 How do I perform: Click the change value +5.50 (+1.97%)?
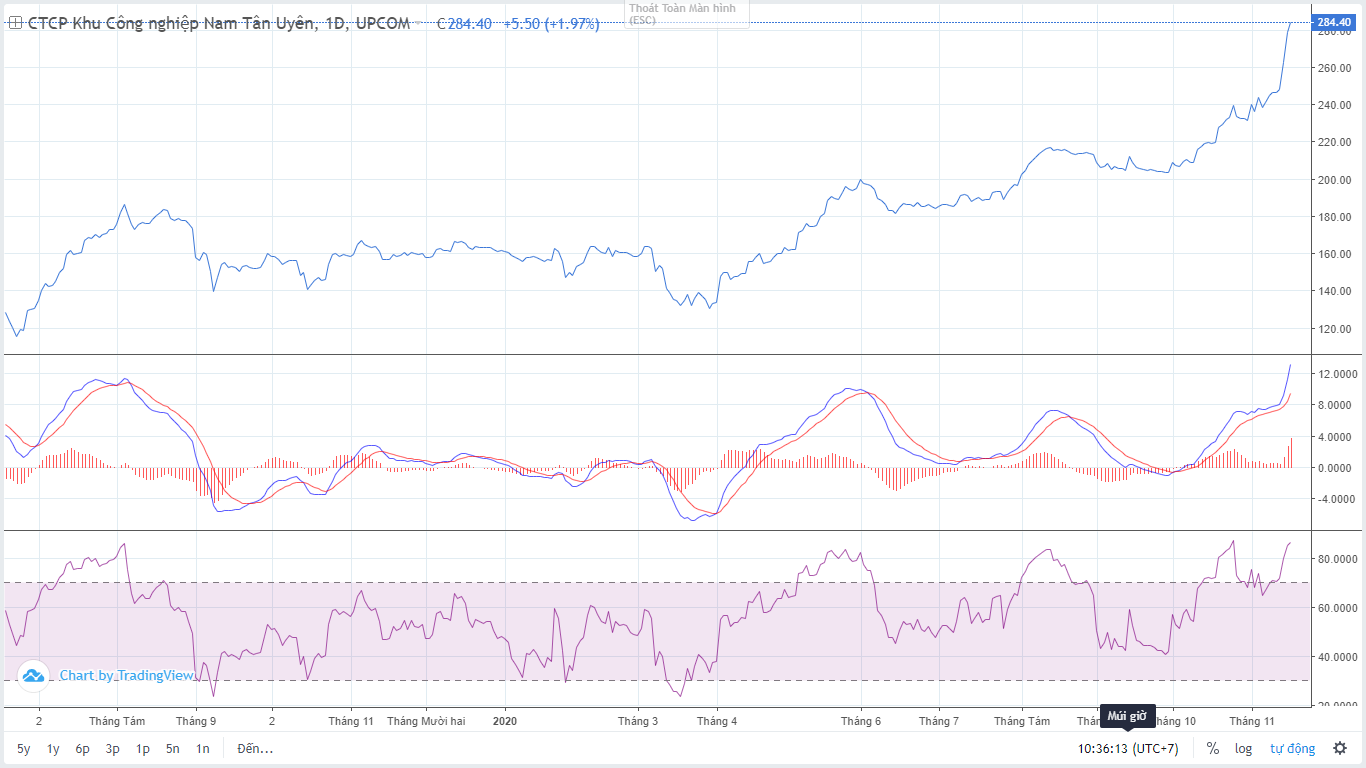tap(551, 24)
